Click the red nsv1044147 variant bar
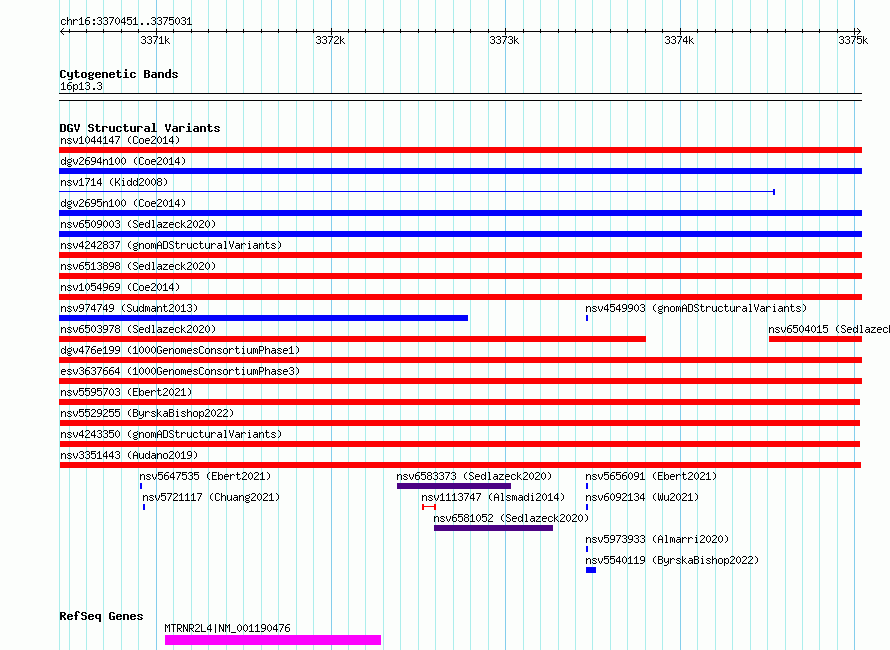890x650 pixels. 460,150
